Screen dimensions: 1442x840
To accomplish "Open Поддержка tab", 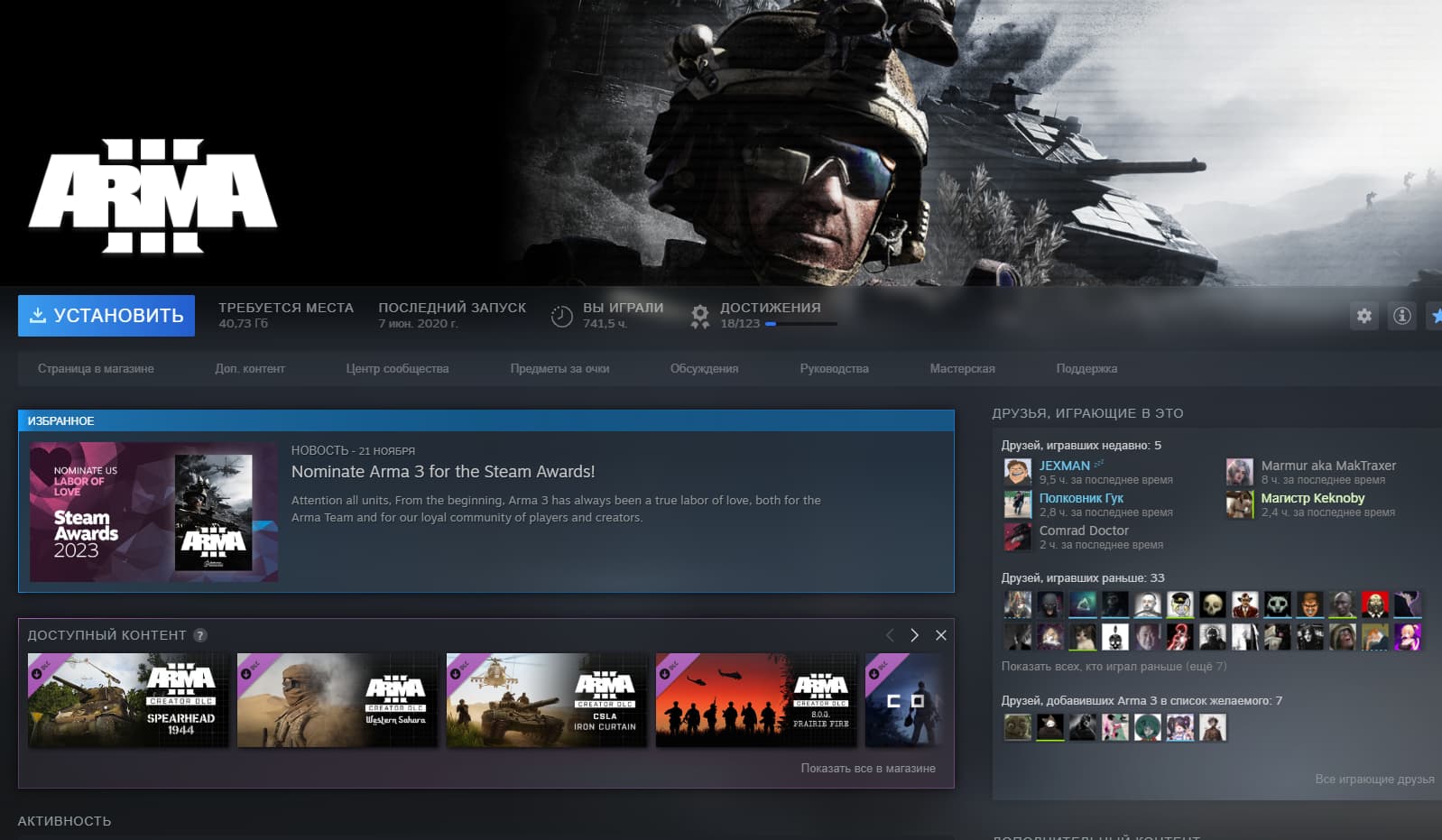I will (x=1086, y=368).
